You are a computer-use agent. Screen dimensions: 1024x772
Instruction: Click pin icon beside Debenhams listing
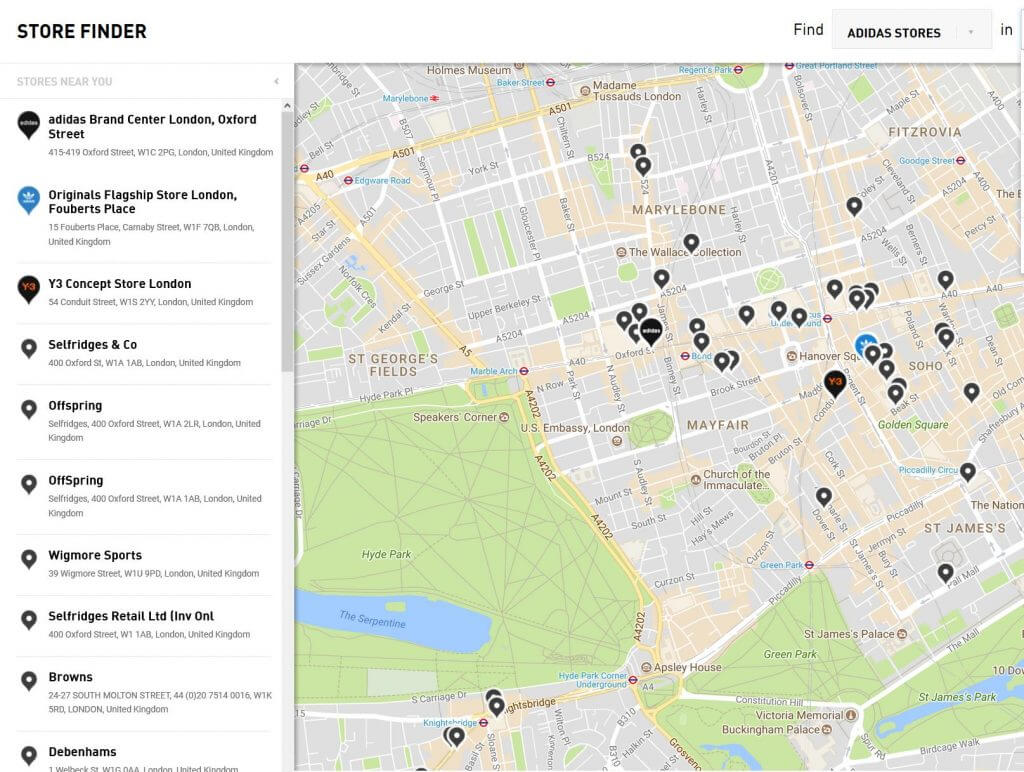pyautogui.click(x=29, y=756)
